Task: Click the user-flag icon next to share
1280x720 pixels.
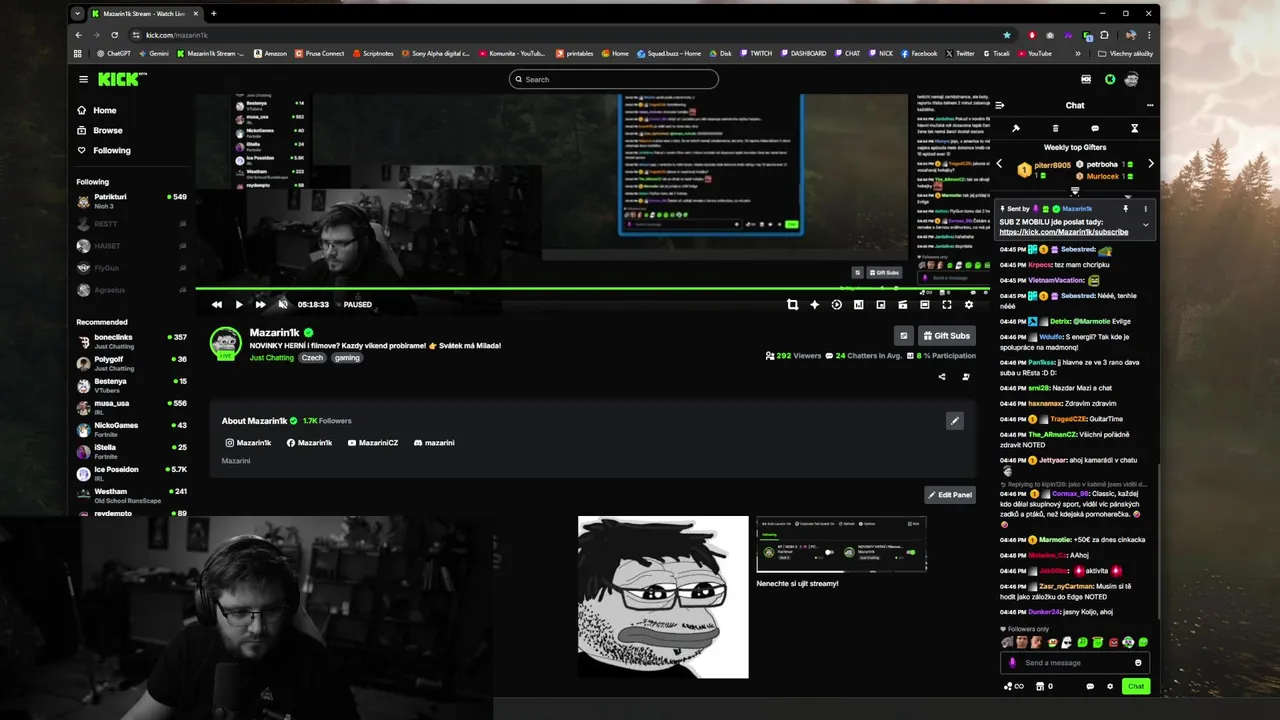Action: coord(966,377)
